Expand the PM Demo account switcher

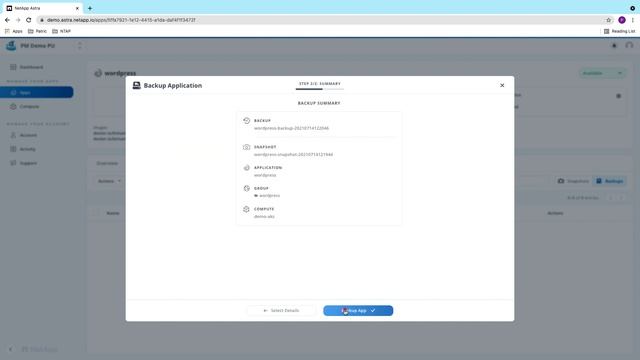point(80,46)
